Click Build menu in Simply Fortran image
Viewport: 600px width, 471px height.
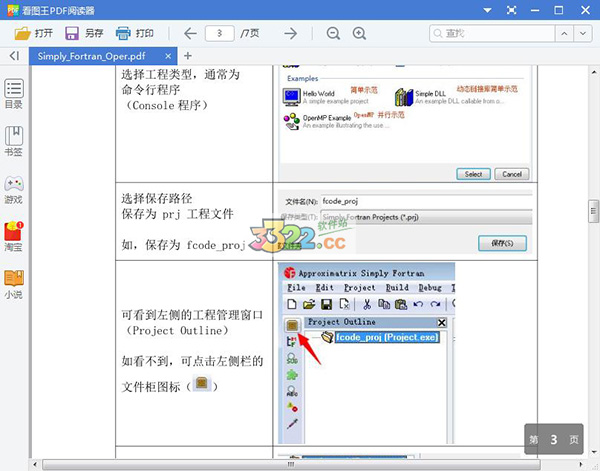(x=397, y=288)
